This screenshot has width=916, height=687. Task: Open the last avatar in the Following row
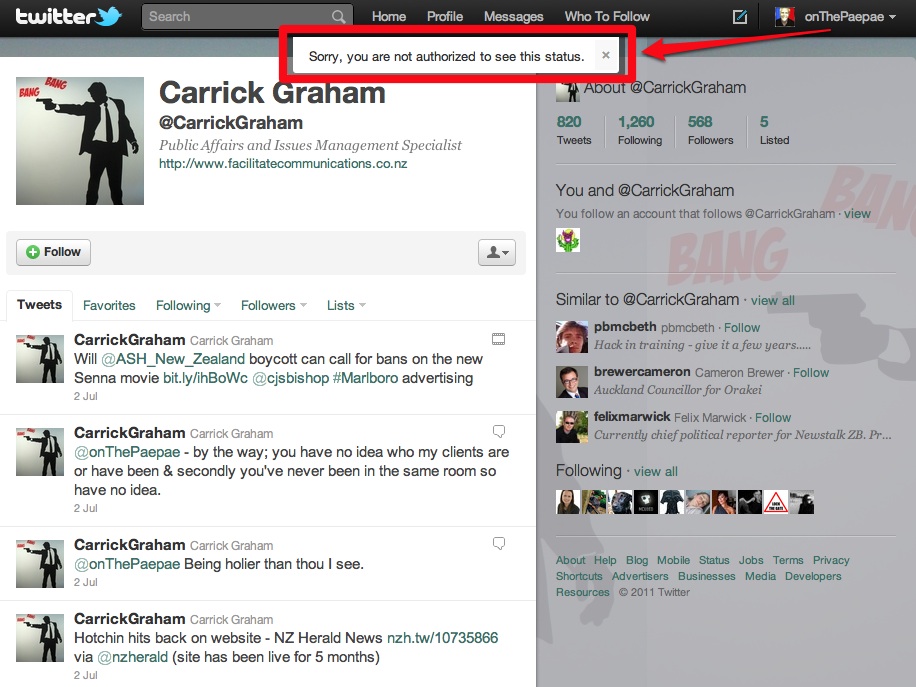click(802, 502)
